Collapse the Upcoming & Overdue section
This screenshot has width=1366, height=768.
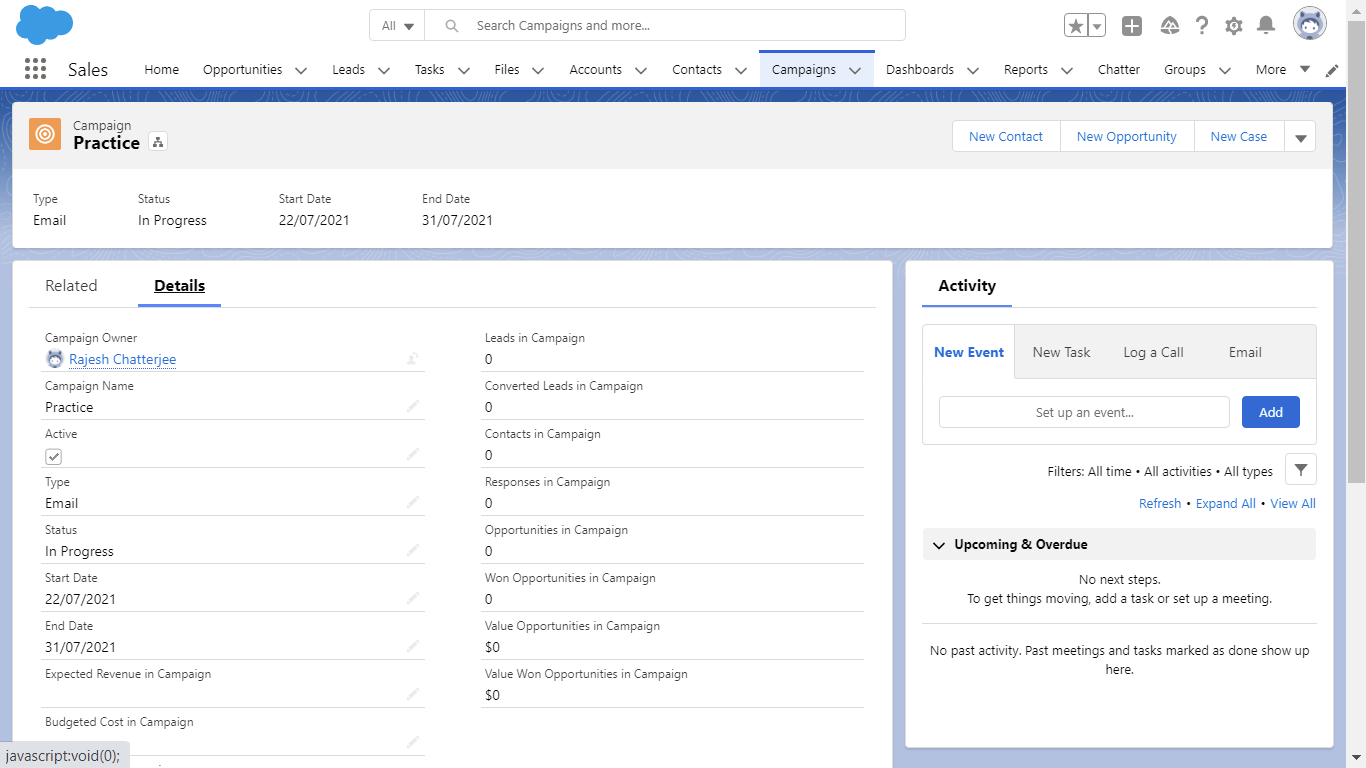pyautogui.click(x=939, y=545)
